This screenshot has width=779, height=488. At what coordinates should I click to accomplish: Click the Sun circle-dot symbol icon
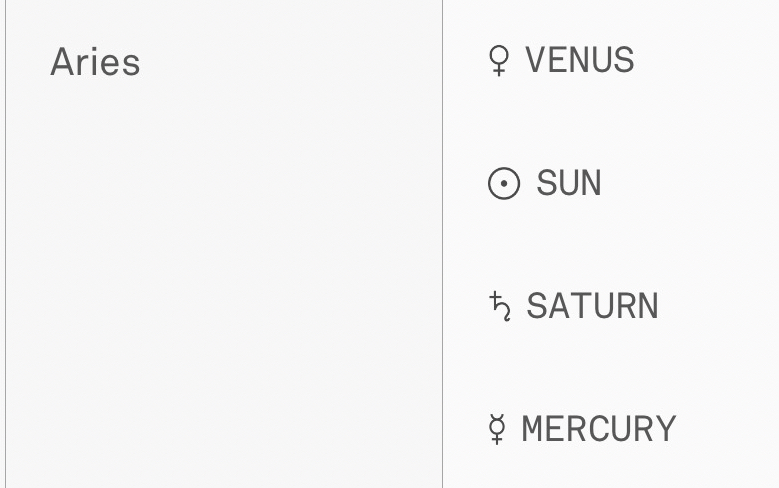click(504, 184)
